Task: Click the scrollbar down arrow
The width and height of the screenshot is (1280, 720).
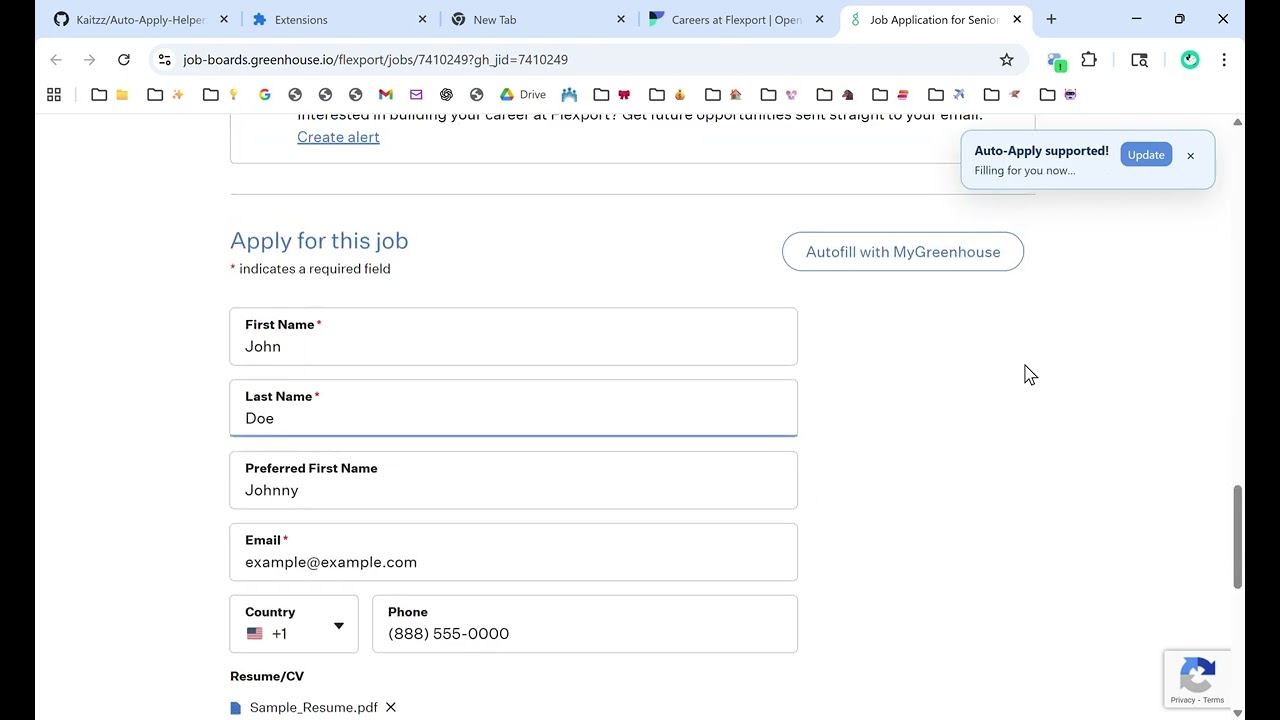Action: coord(1237,713)
